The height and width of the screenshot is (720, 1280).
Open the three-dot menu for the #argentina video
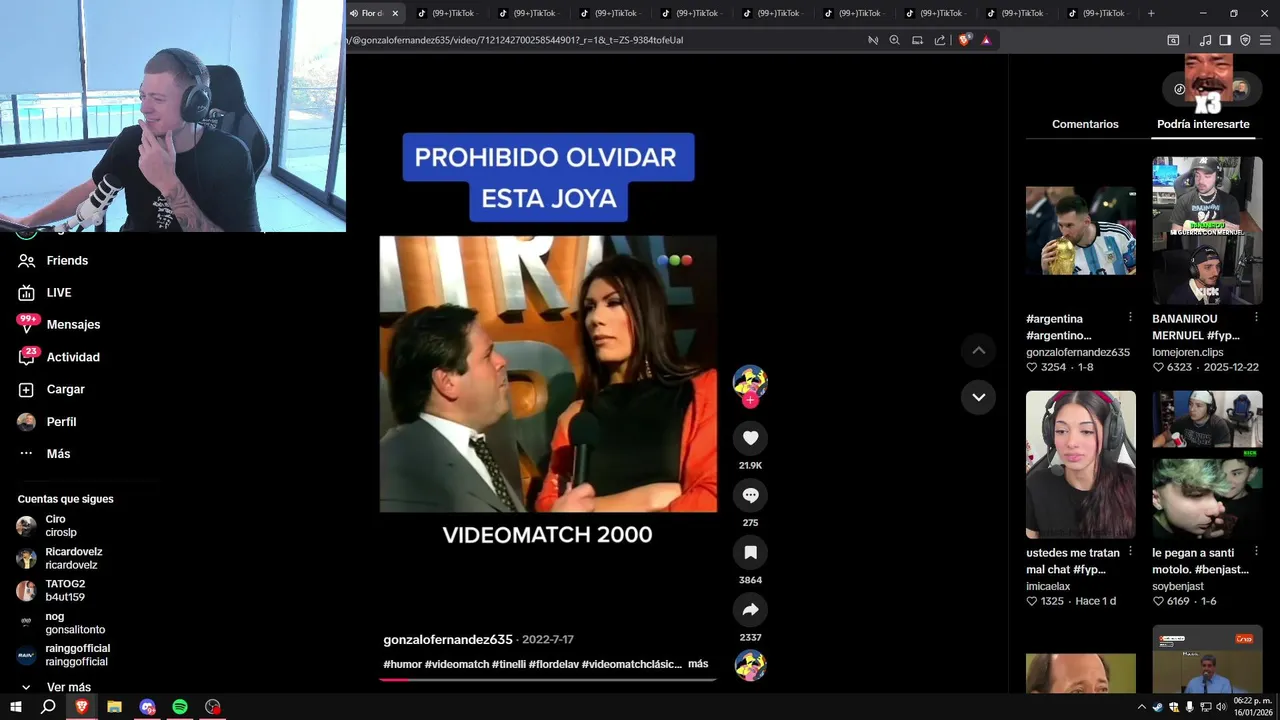[1130, 318]
